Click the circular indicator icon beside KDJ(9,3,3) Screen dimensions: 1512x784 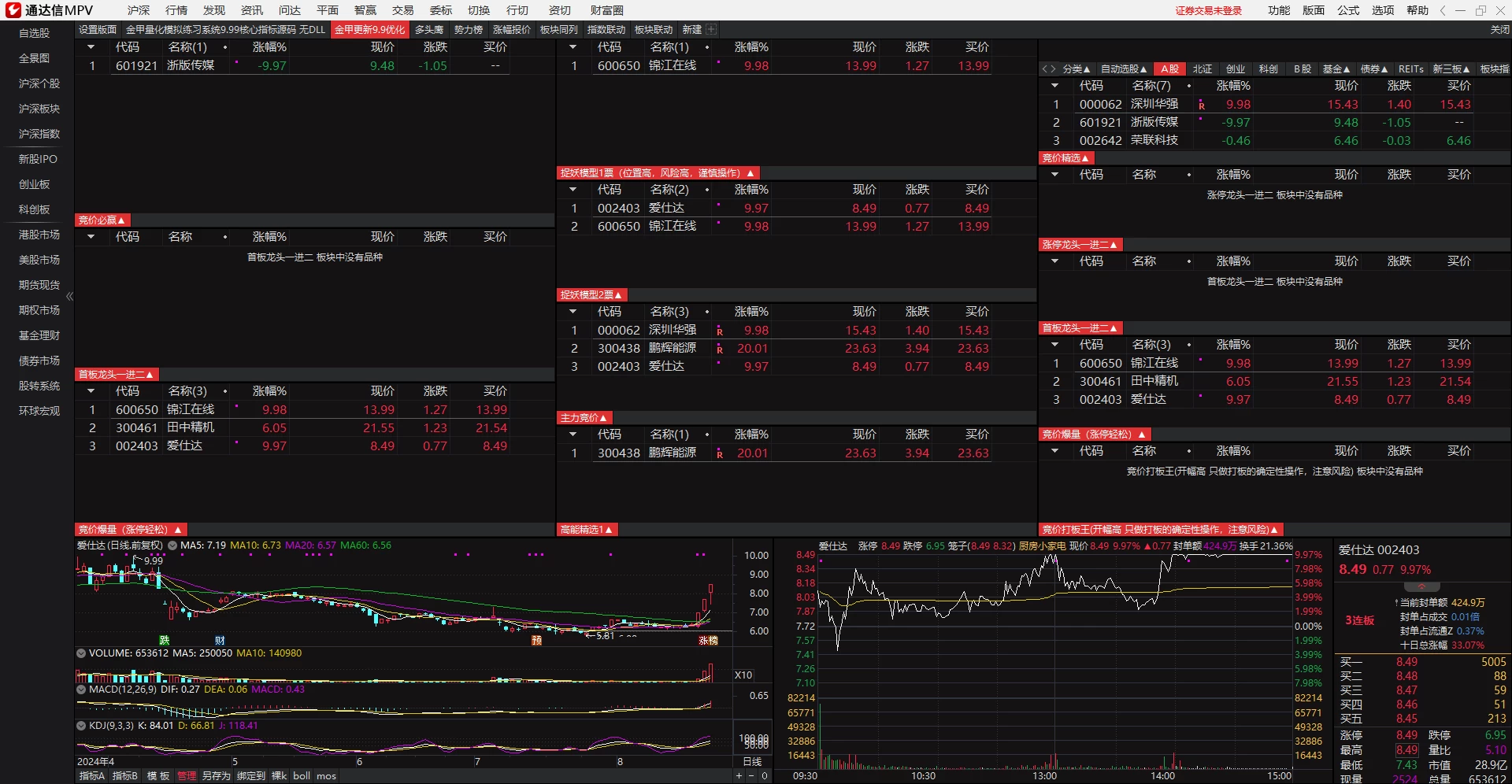coord(81,726)
